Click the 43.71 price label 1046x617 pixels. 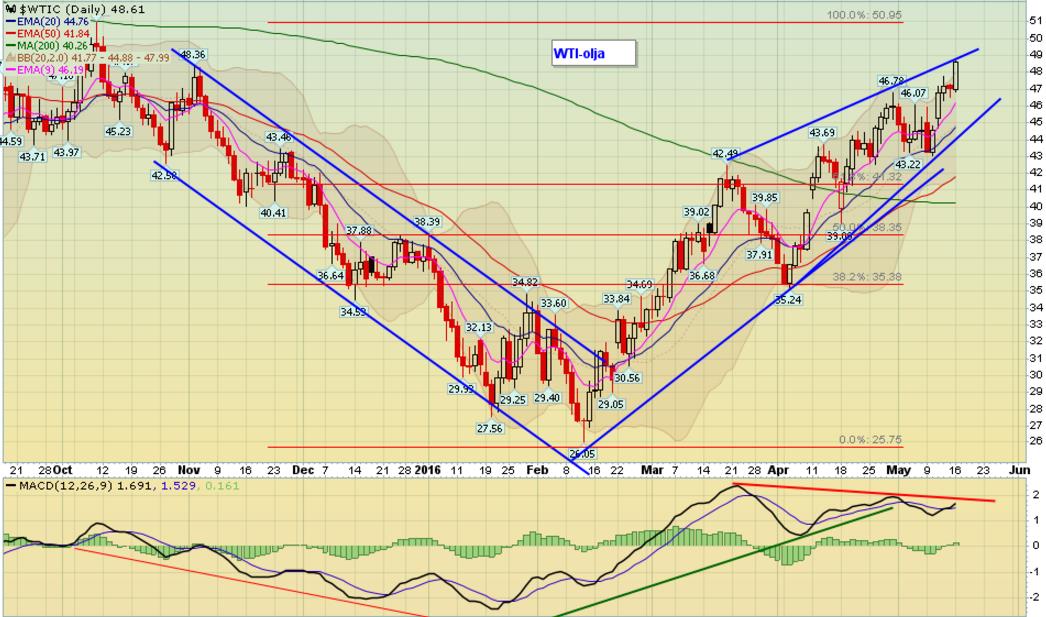coord(32,157)
